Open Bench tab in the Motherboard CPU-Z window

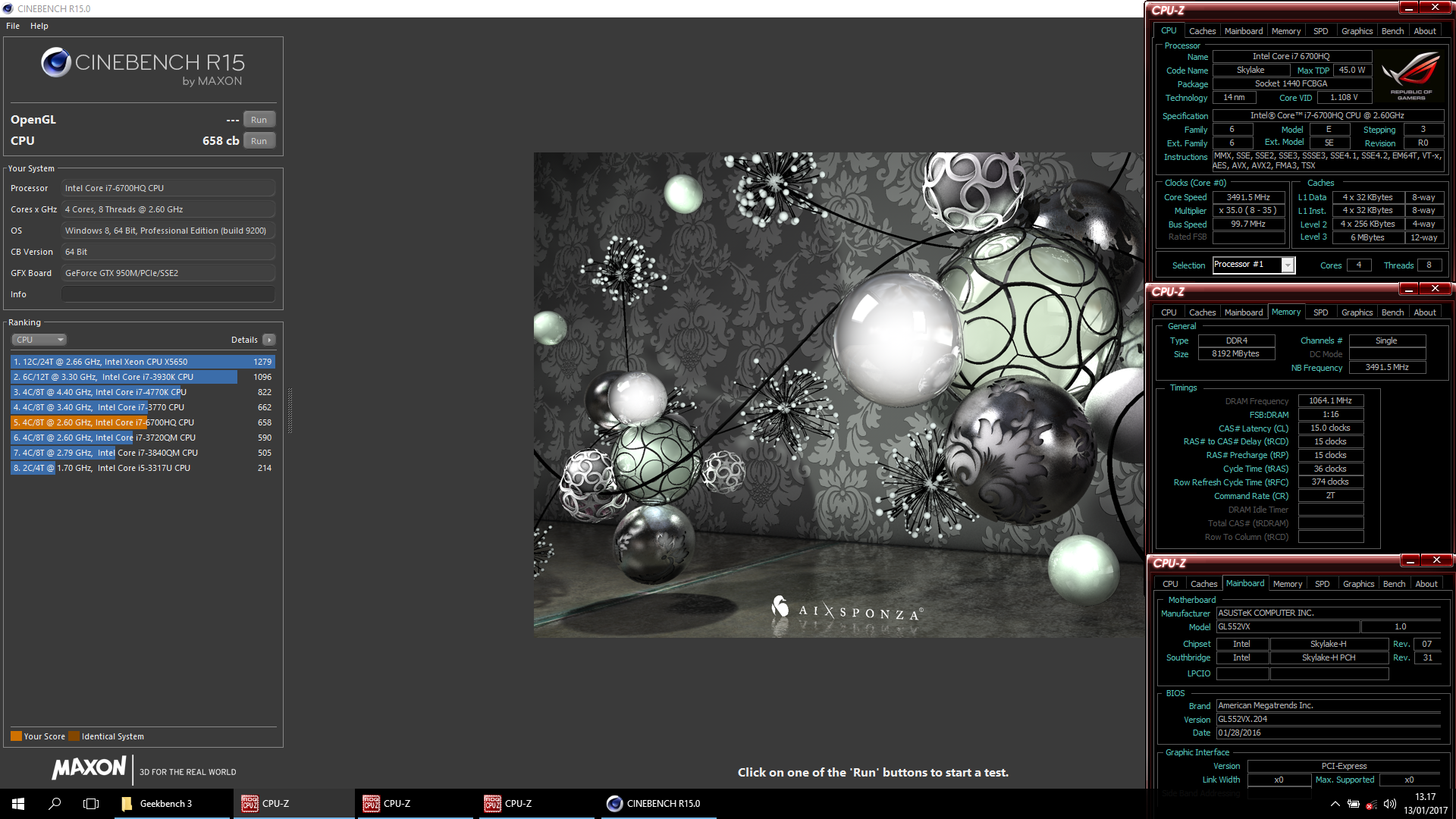[1394, 584]
